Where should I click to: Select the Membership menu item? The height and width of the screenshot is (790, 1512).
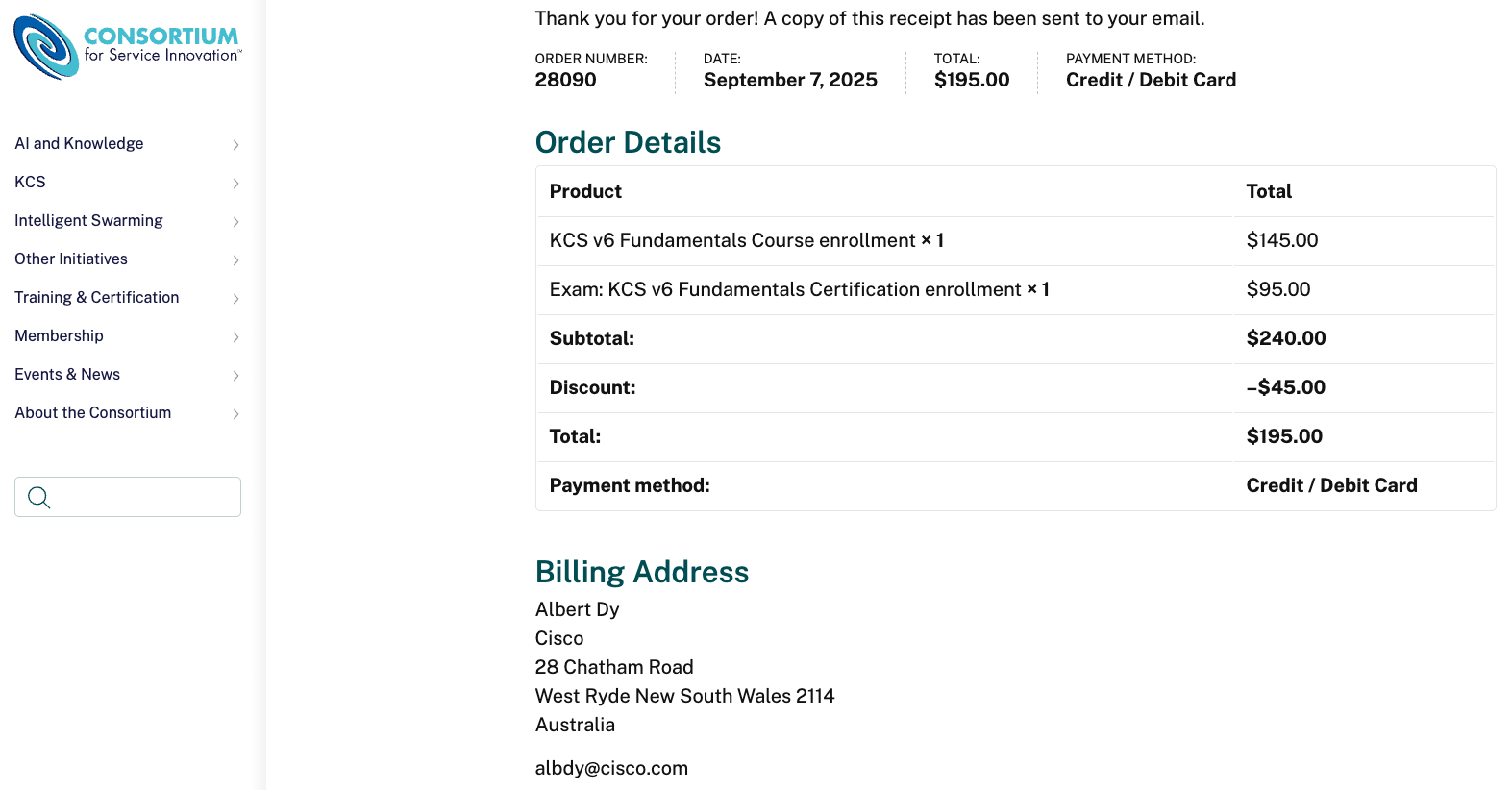pyautogui.click(x=59, y=335)
